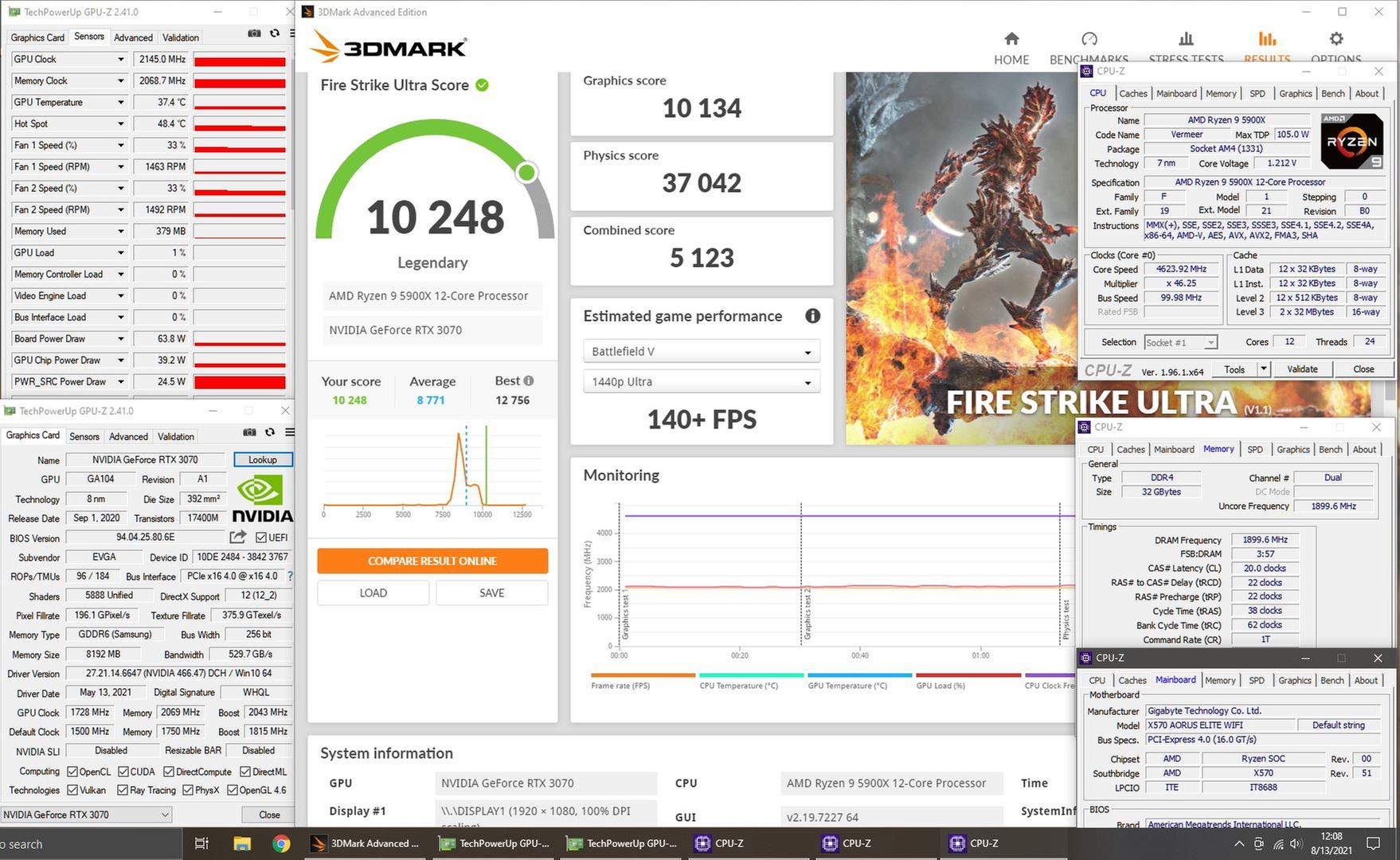Image resolution: width=1400 pixels, height=860 pixels.
Task: Open 3DMark Options gear
Action: click(x=1336, y=39)
